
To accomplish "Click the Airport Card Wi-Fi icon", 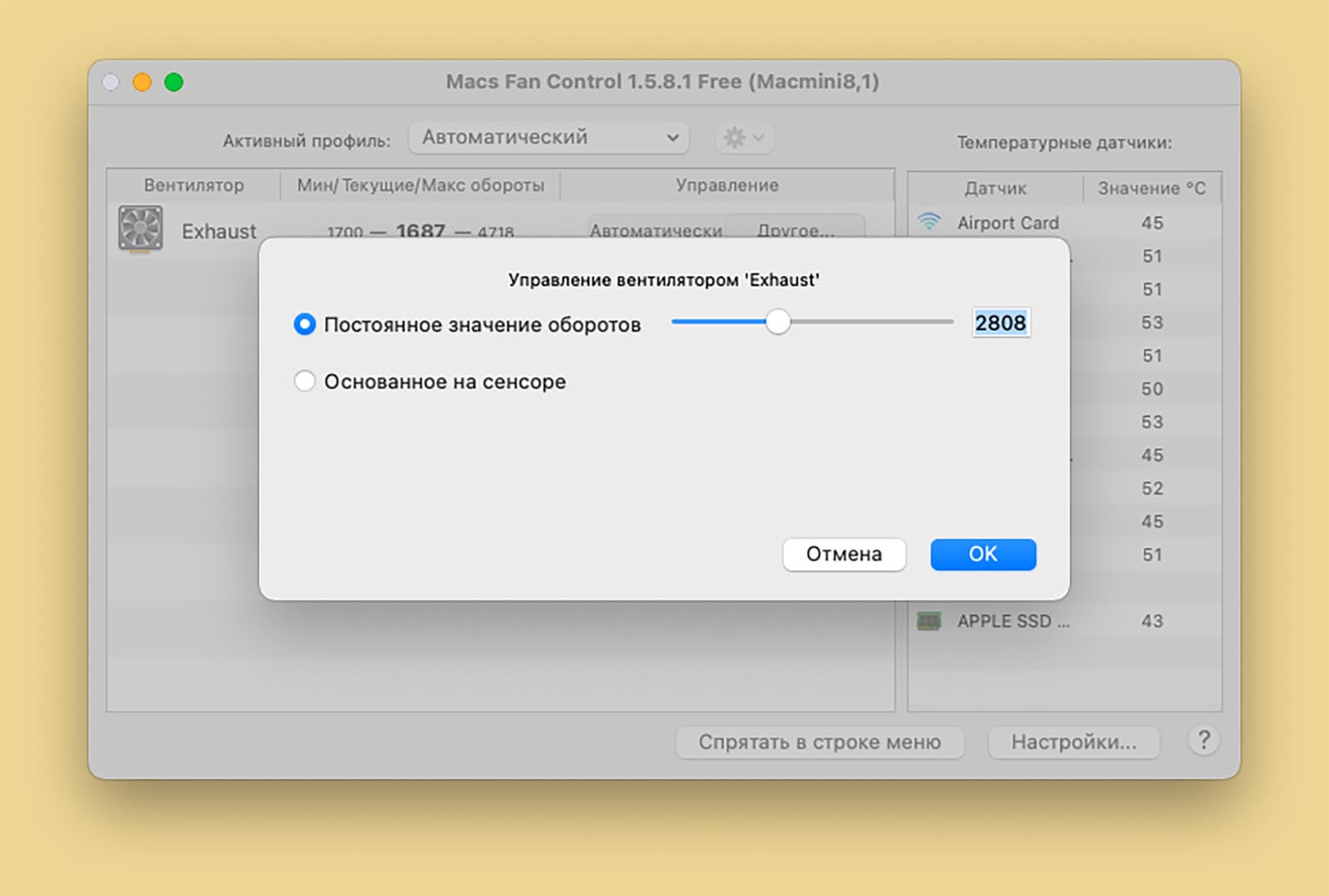I will [x=929, y=222].
